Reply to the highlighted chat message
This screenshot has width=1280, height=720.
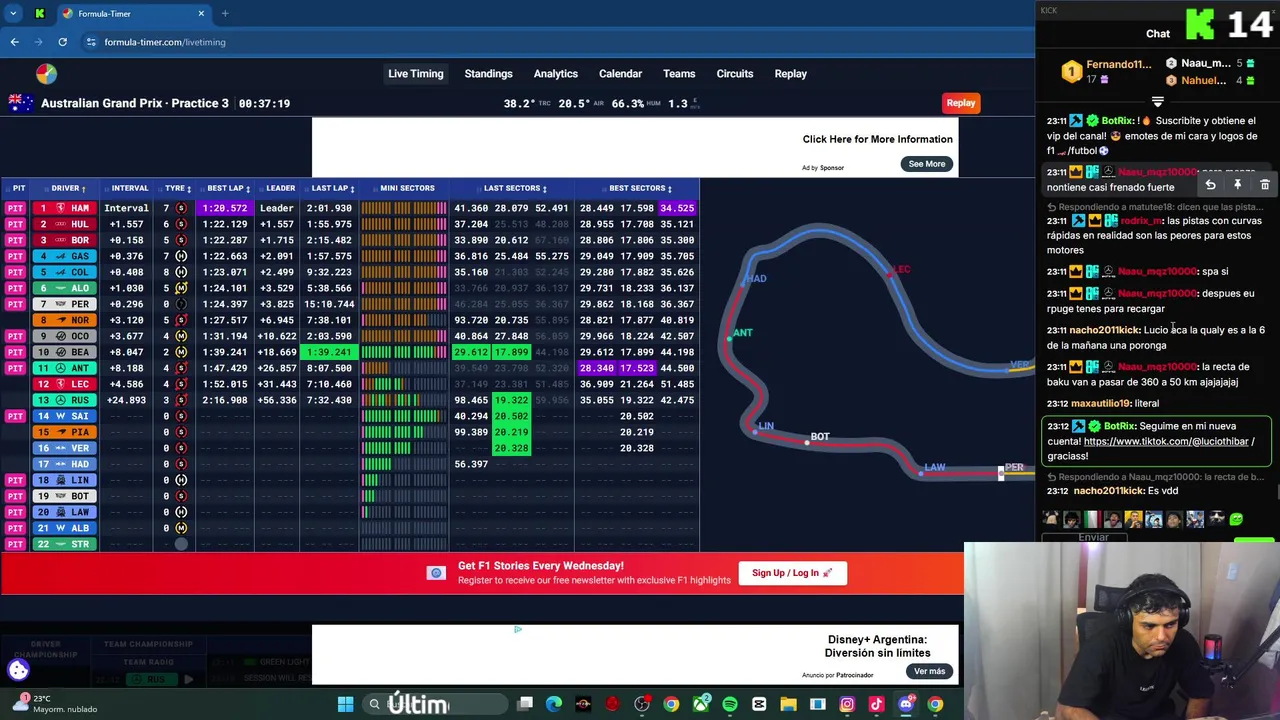(1210, 185)
